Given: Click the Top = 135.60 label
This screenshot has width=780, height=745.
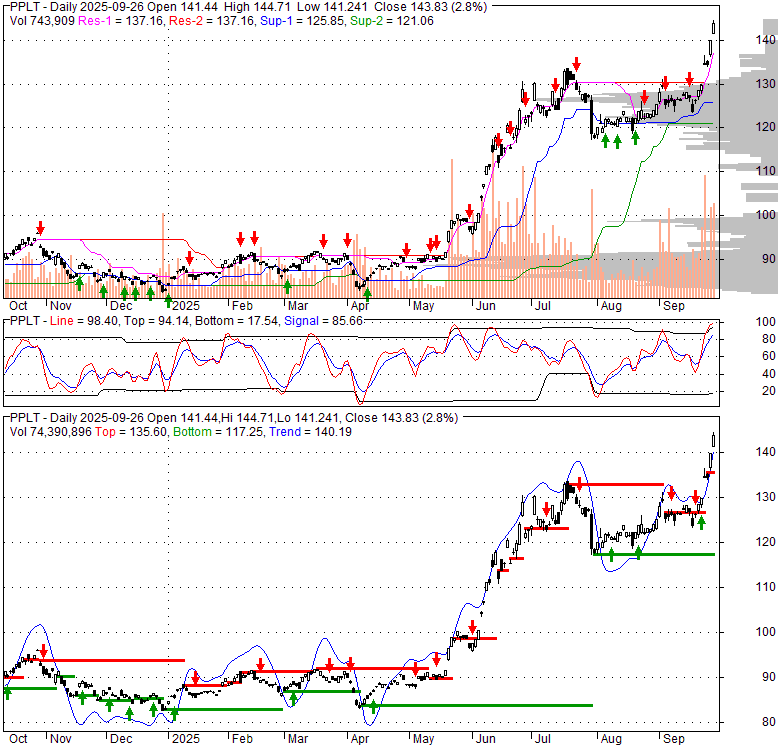Looking at the screenshot, I should click(131, 432).
